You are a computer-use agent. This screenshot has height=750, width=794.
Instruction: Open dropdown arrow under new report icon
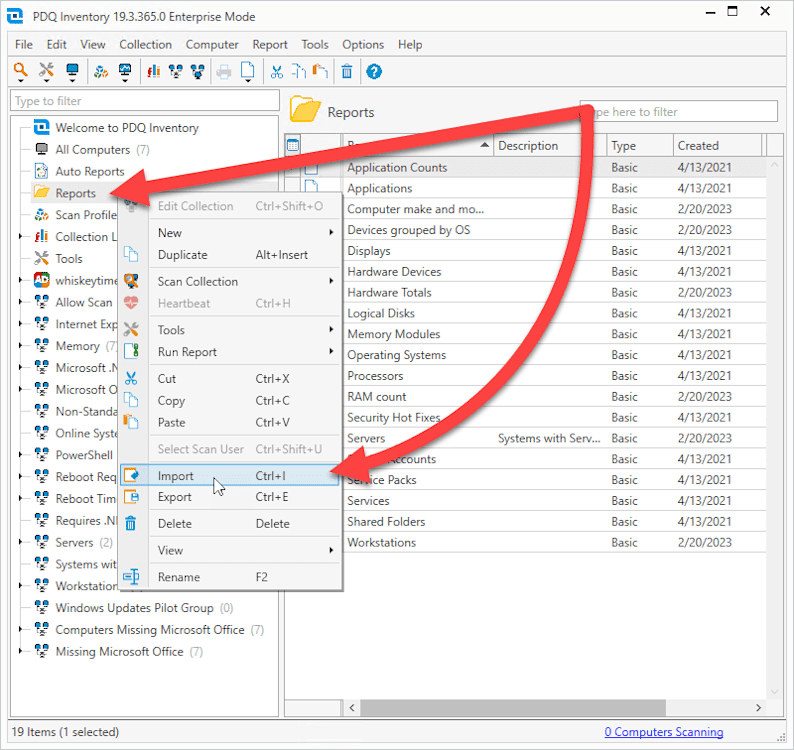(x=248, y=81)
